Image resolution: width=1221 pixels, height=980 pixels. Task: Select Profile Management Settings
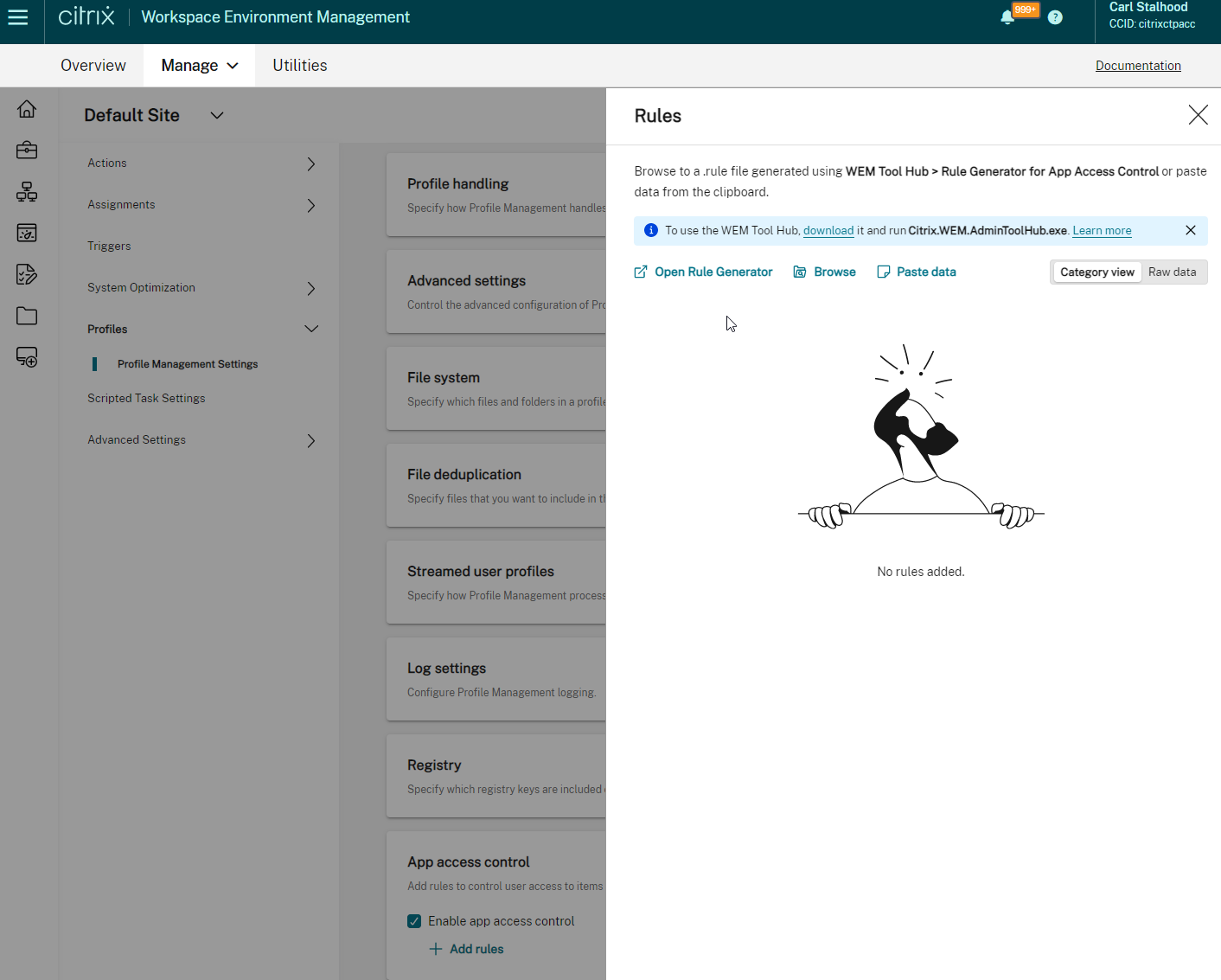coord(188,364)
